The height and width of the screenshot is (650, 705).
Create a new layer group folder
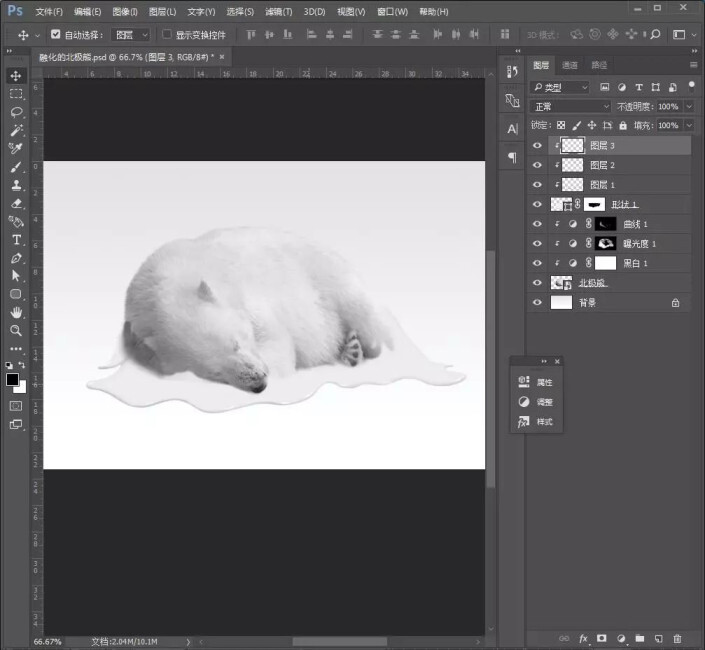639,638
